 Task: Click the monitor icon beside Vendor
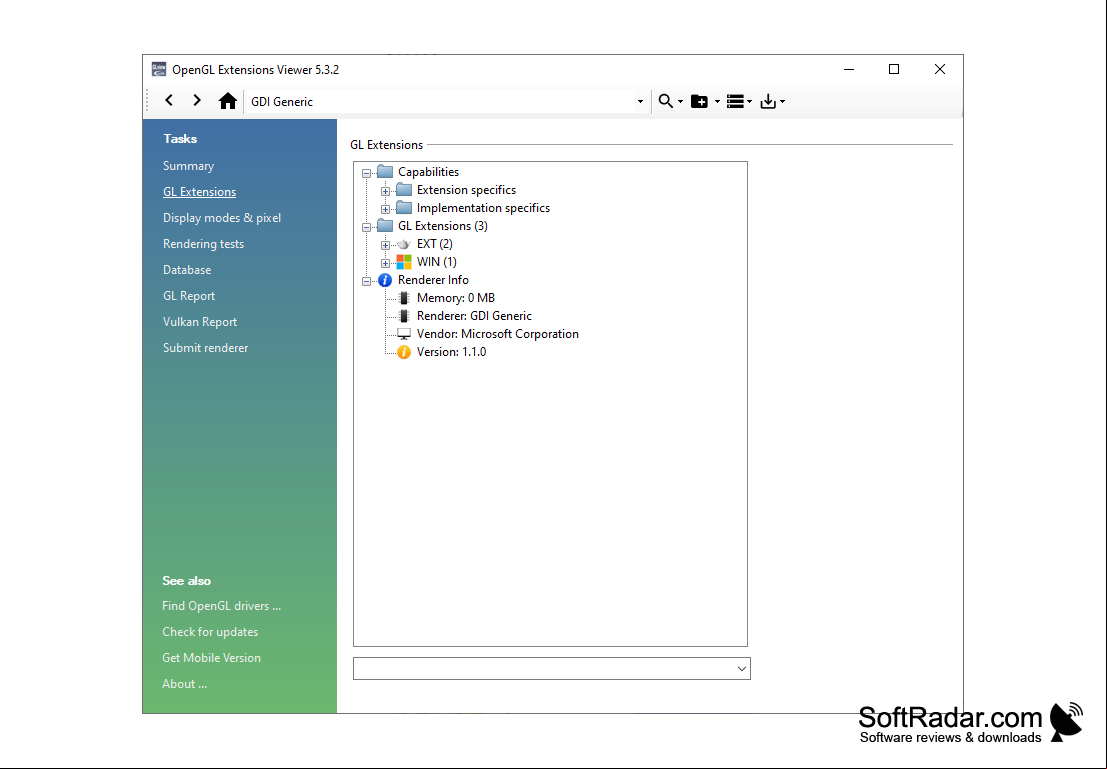tap(404, 333)
